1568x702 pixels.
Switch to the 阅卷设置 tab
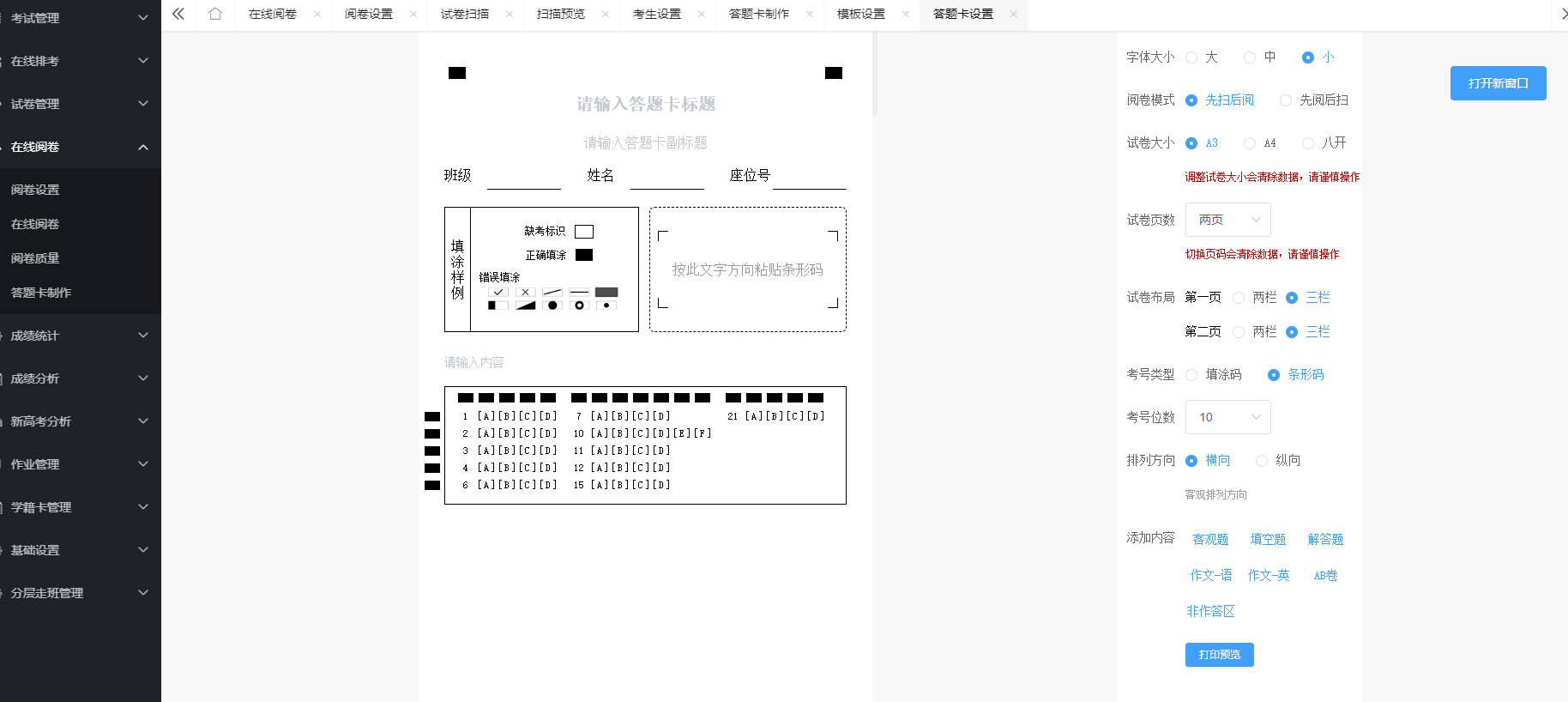[x=369, y=14]
